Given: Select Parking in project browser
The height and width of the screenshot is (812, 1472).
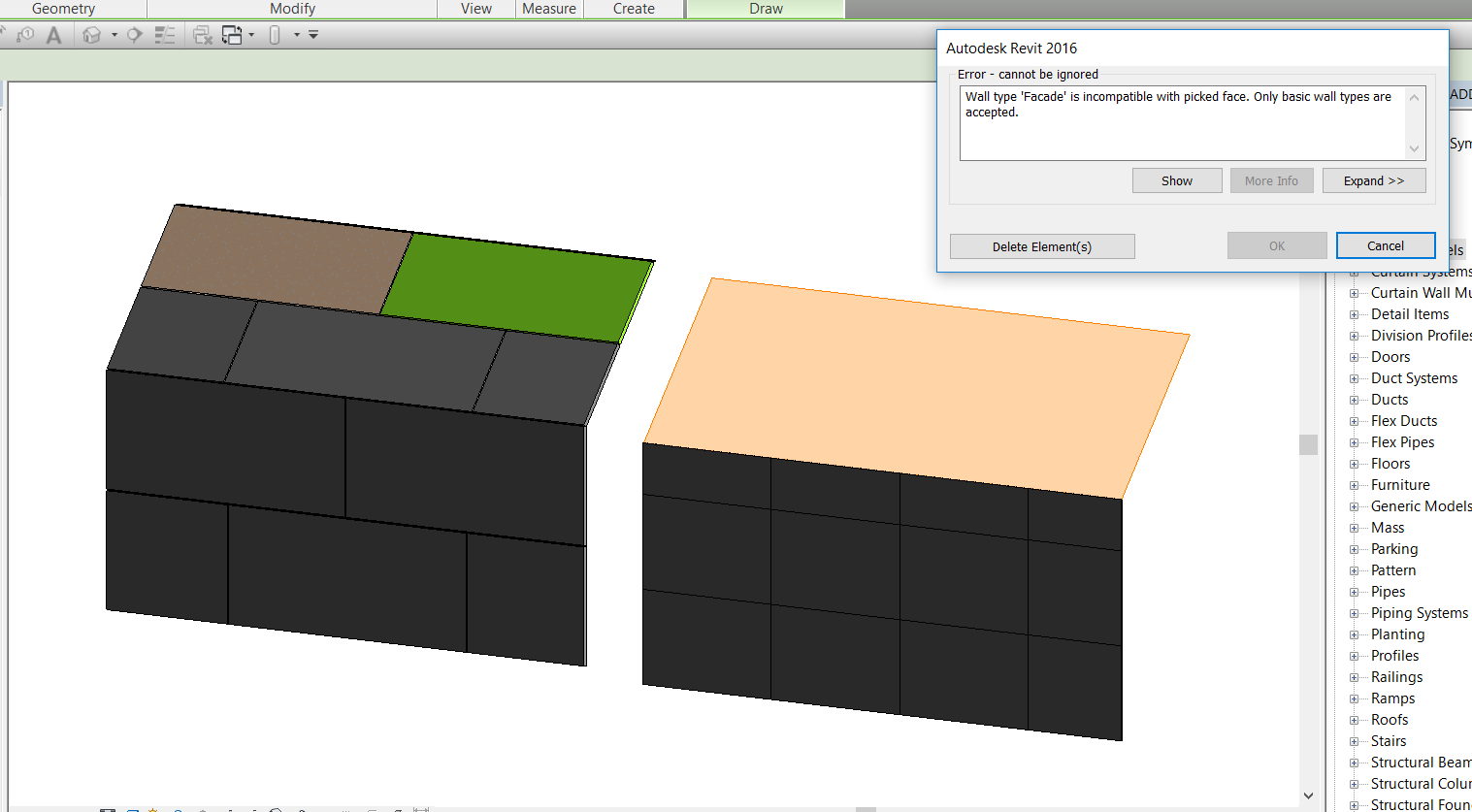Looking at the screenshot, I should tap(1394, 549).
